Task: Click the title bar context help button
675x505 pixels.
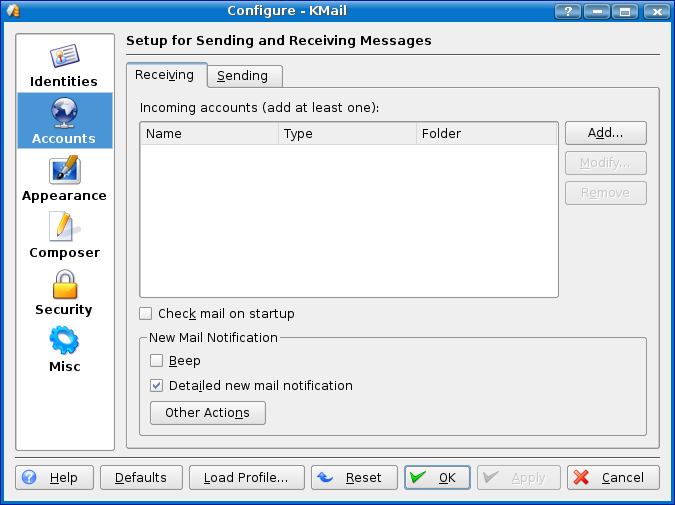Action: [x=568, y=12]
